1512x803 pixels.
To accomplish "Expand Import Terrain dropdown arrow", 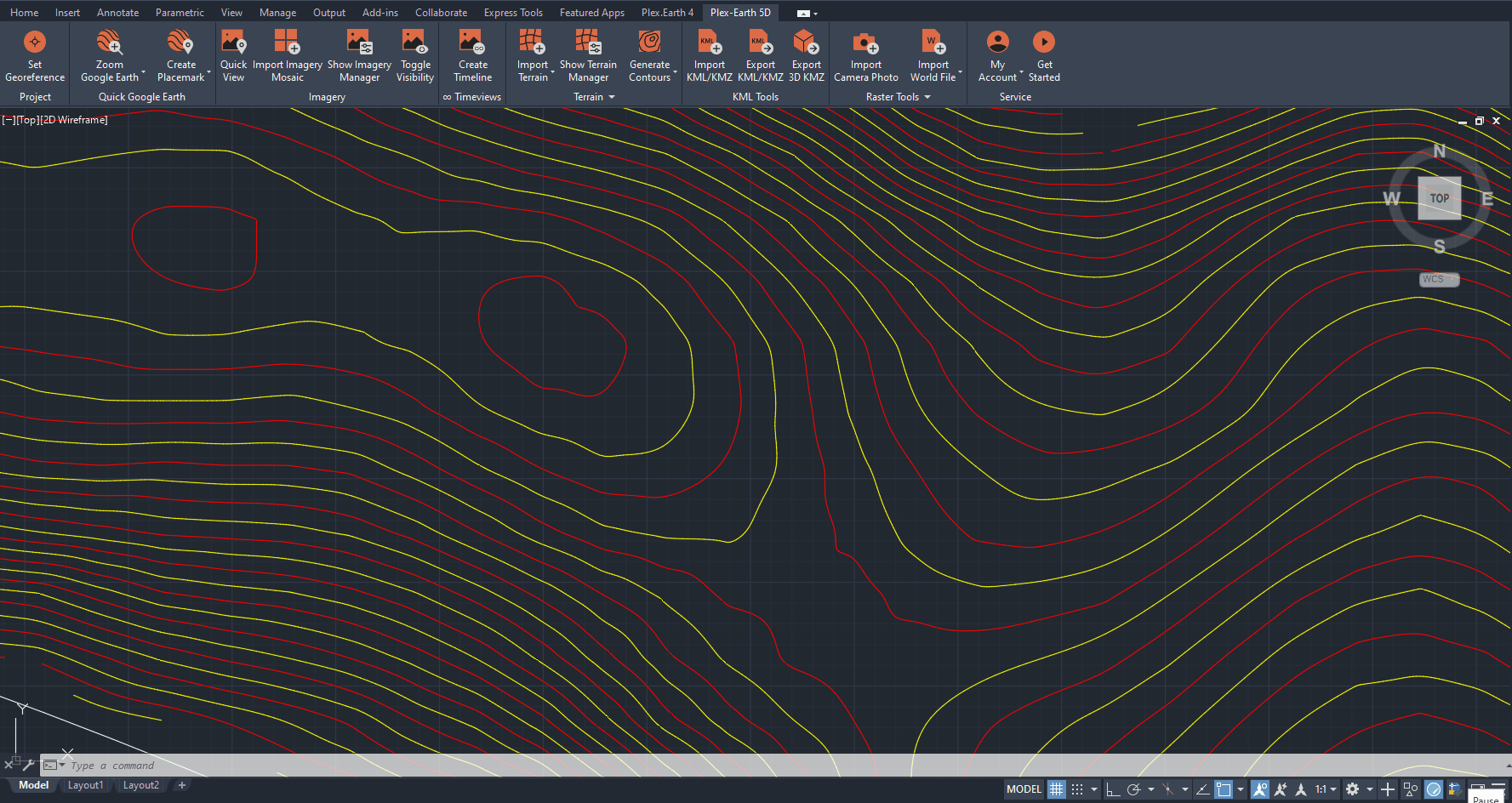I will tap(553, 72).
